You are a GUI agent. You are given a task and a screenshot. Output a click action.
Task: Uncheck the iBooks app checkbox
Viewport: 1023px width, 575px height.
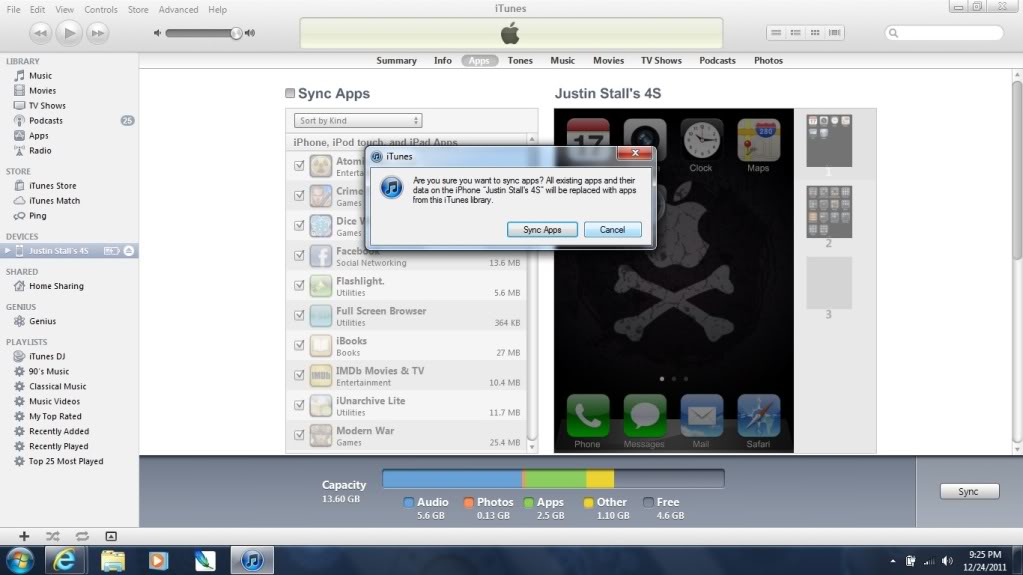pyautogui.click(x=299, y=345)
